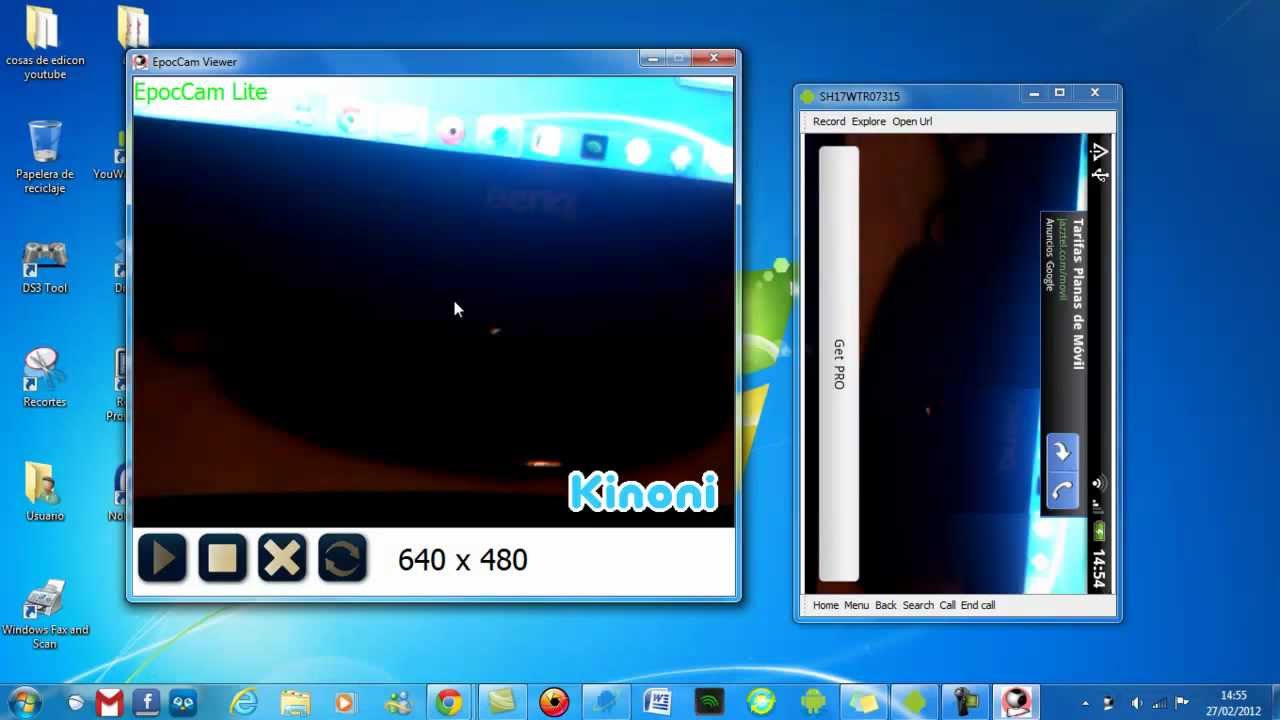Open the video camera taskbar icon
This screenshot has height=720, width=1280.
click(x=965, y=703)
